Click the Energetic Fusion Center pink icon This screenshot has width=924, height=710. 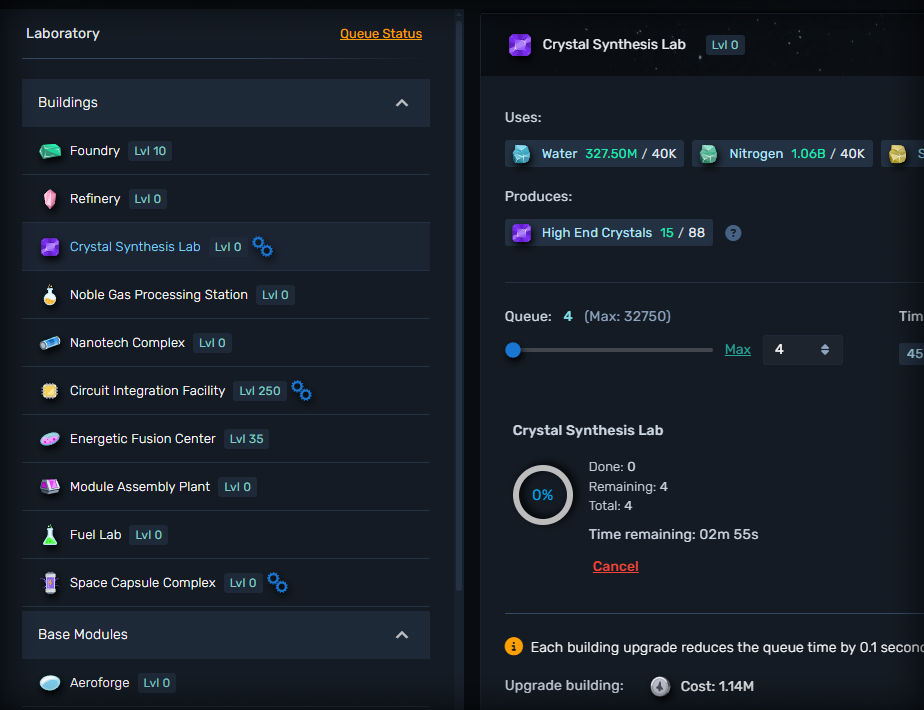tap(50, 439)
